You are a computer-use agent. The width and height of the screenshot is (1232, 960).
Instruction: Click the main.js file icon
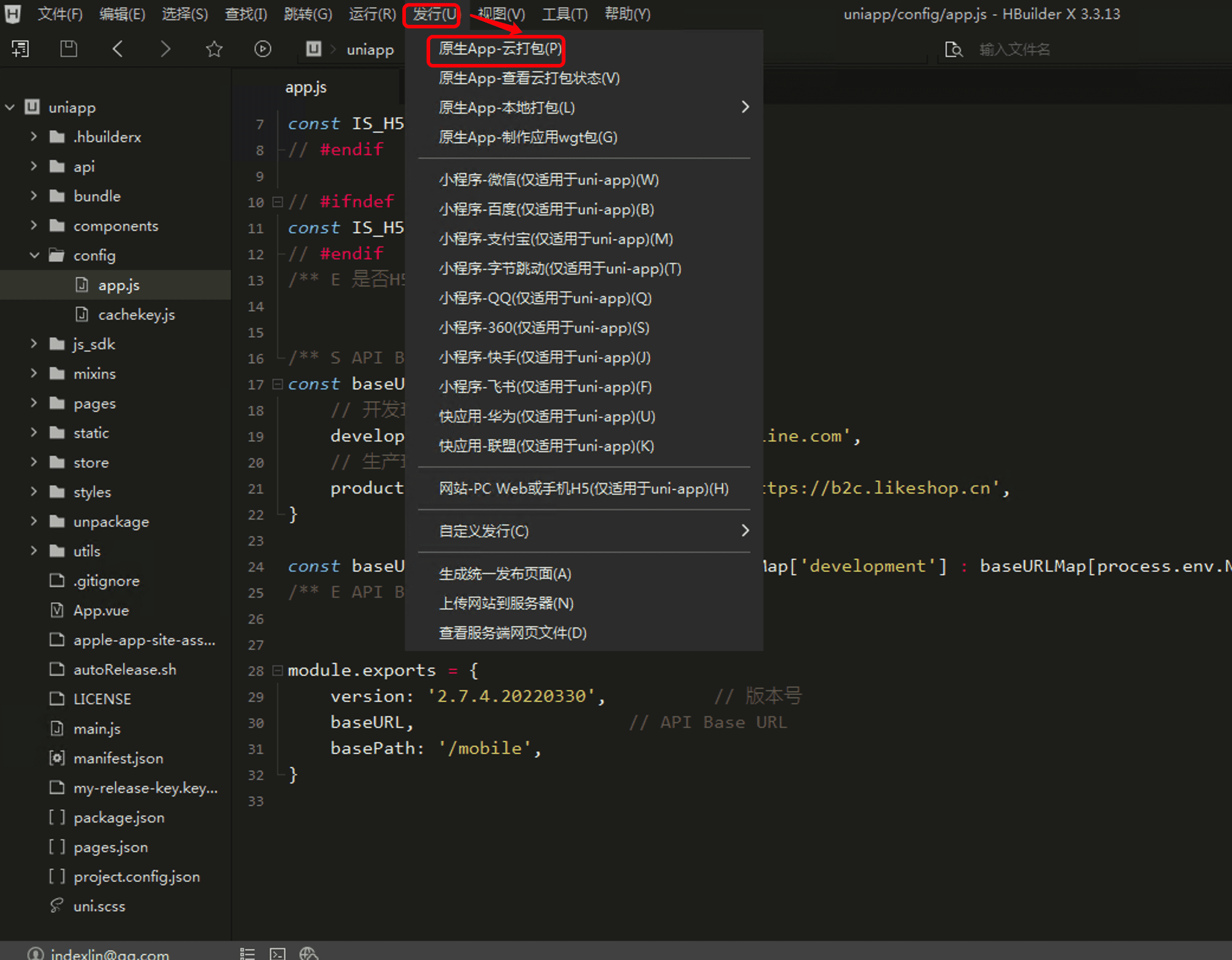coord(57,729)
